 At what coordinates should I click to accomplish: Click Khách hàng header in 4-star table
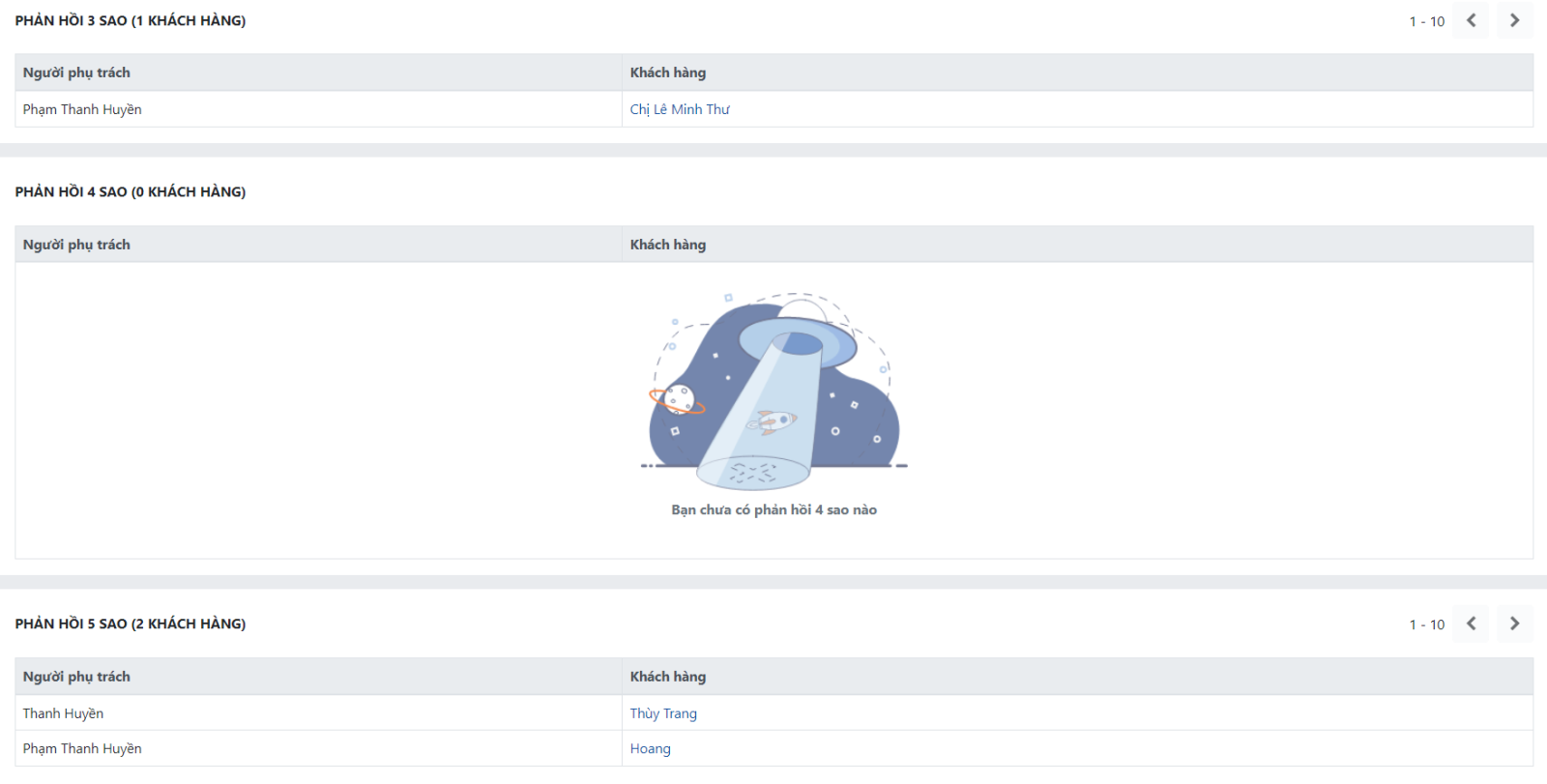coord(668,245)
